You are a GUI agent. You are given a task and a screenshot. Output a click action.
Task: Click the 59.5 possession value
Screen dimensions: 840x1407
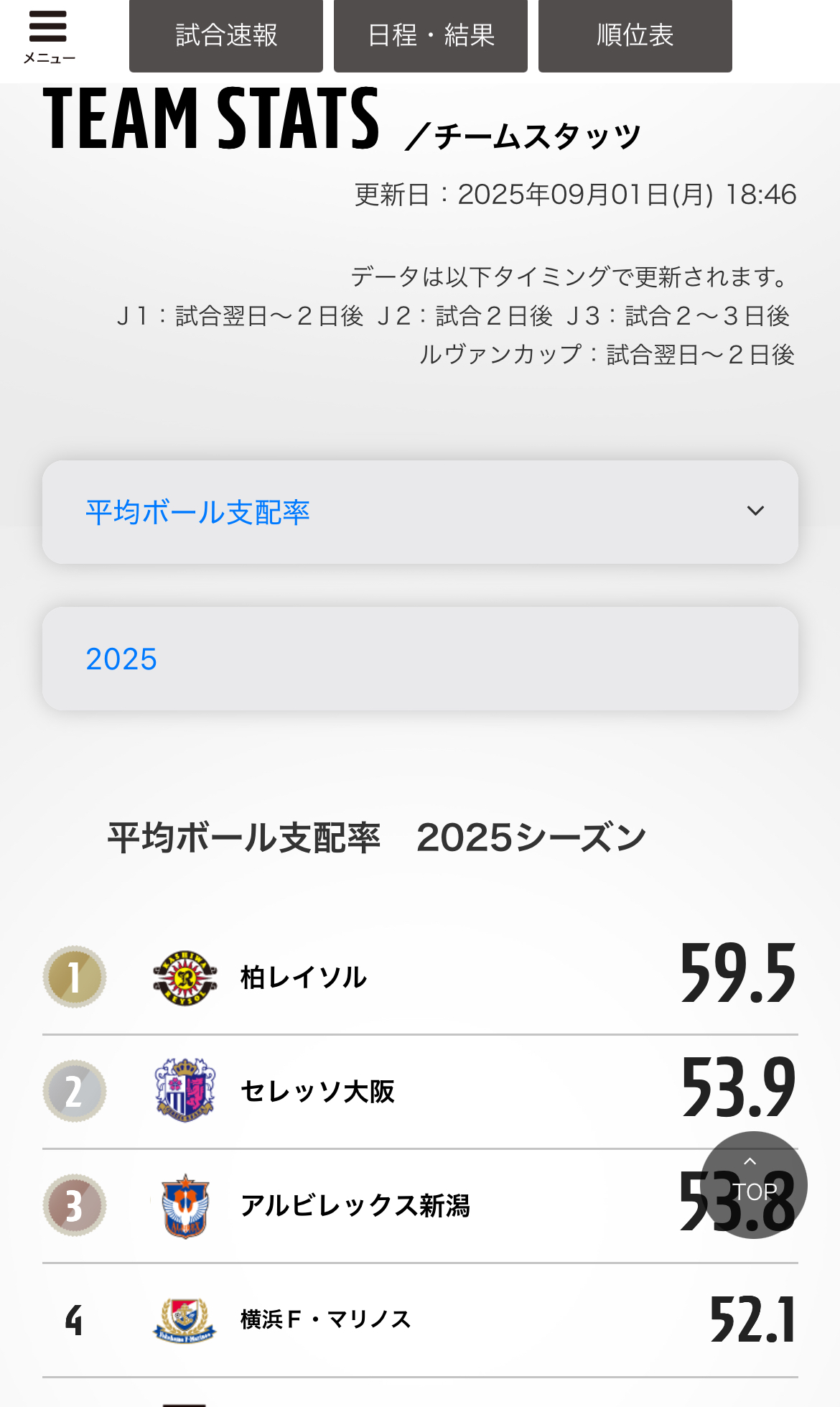737,974
